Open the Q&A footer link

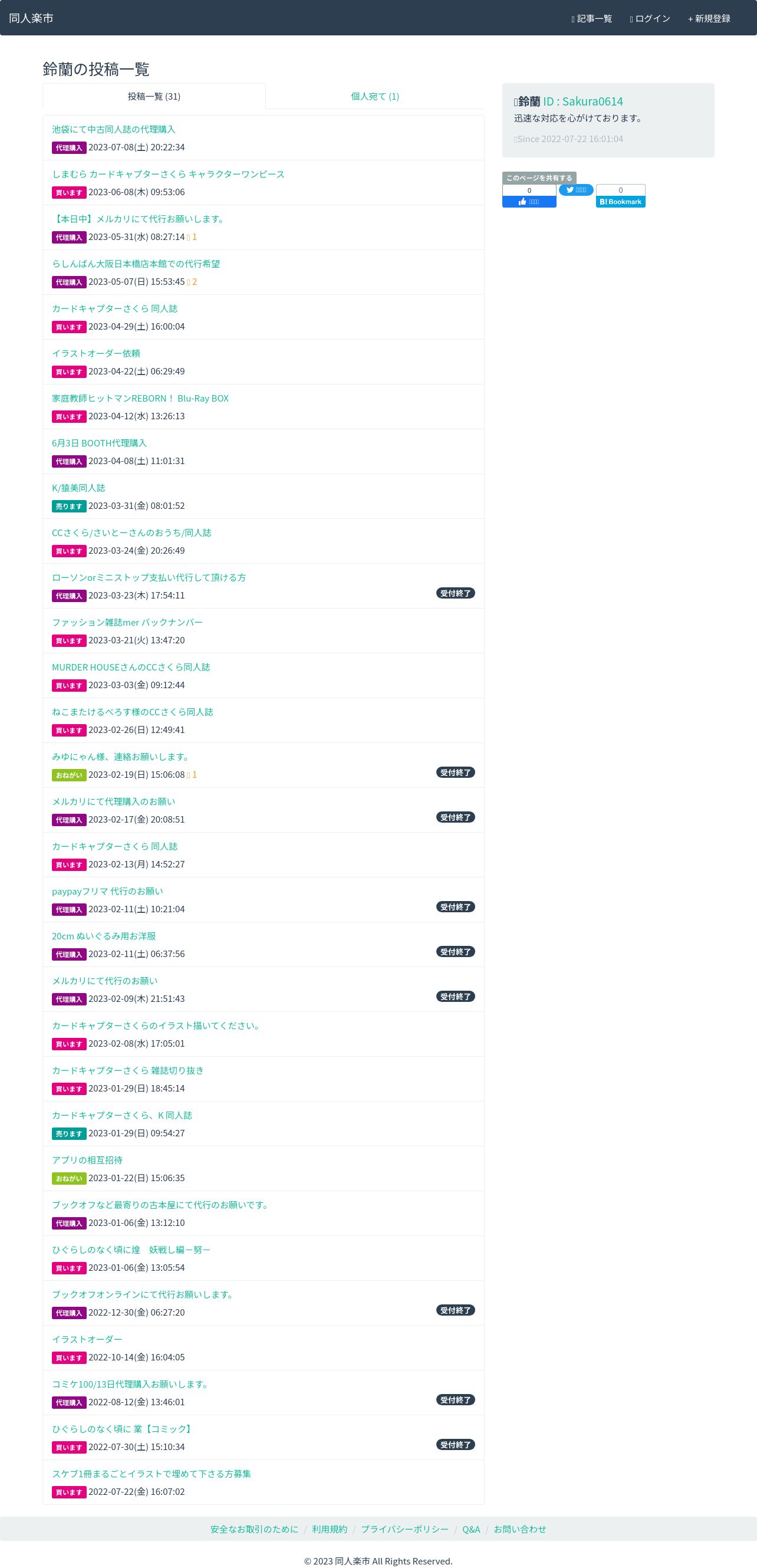[471, 1528]
